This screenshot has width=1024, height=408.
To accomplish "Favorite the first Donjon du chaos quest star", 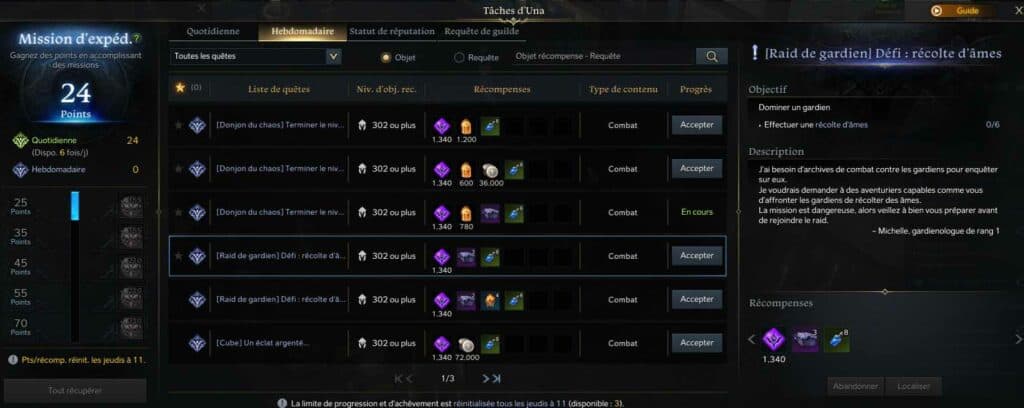I will click(178, 125).
